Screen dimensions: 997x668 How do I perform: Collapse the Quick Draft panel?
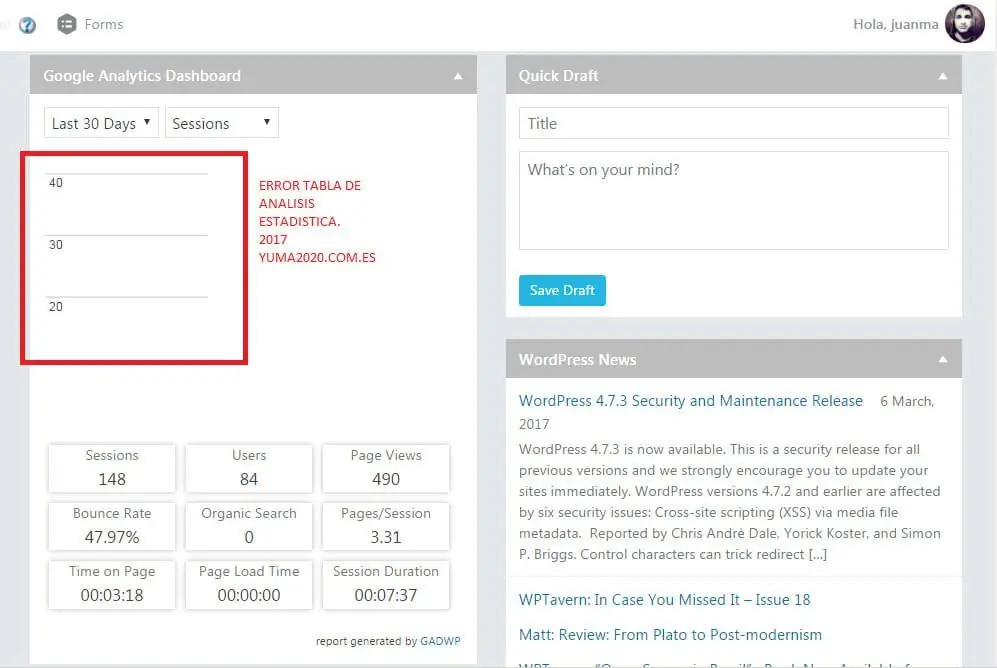click(x=942, y=76)
